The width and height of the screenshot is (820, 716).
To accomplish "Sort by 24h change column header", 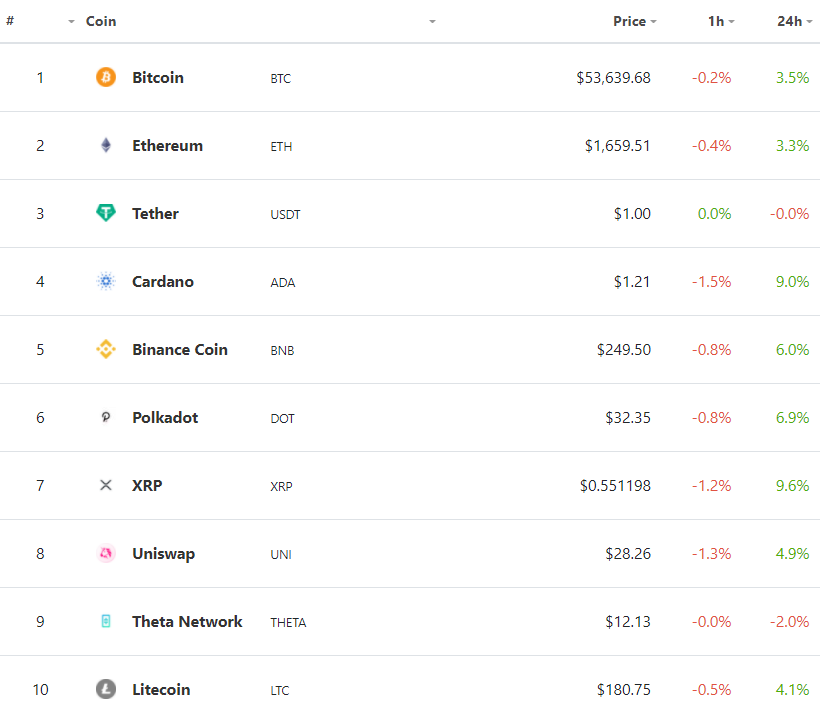I will tap(790, 21).
